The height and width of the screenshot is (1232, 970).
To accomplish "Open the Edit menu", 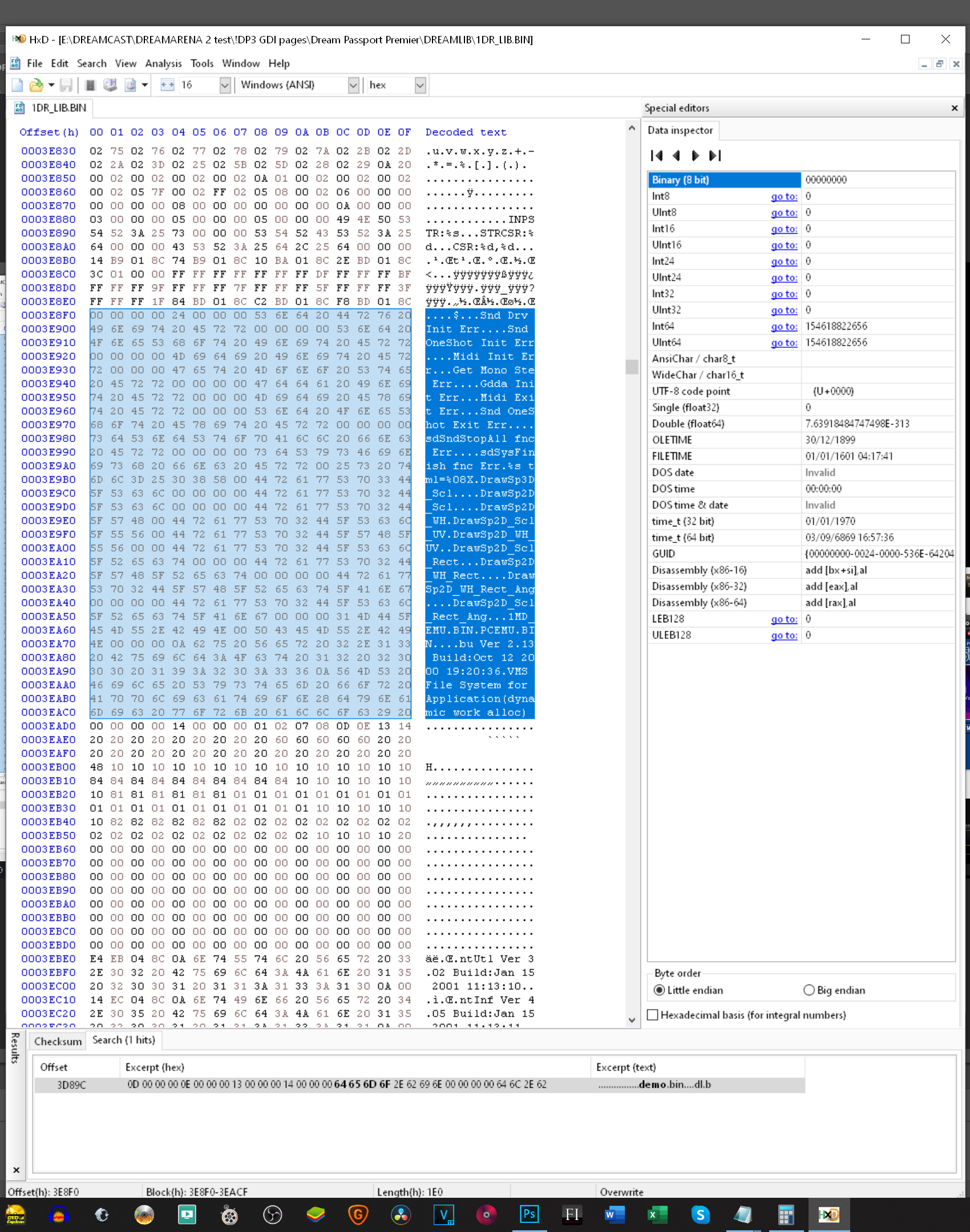I will point(59,63).
